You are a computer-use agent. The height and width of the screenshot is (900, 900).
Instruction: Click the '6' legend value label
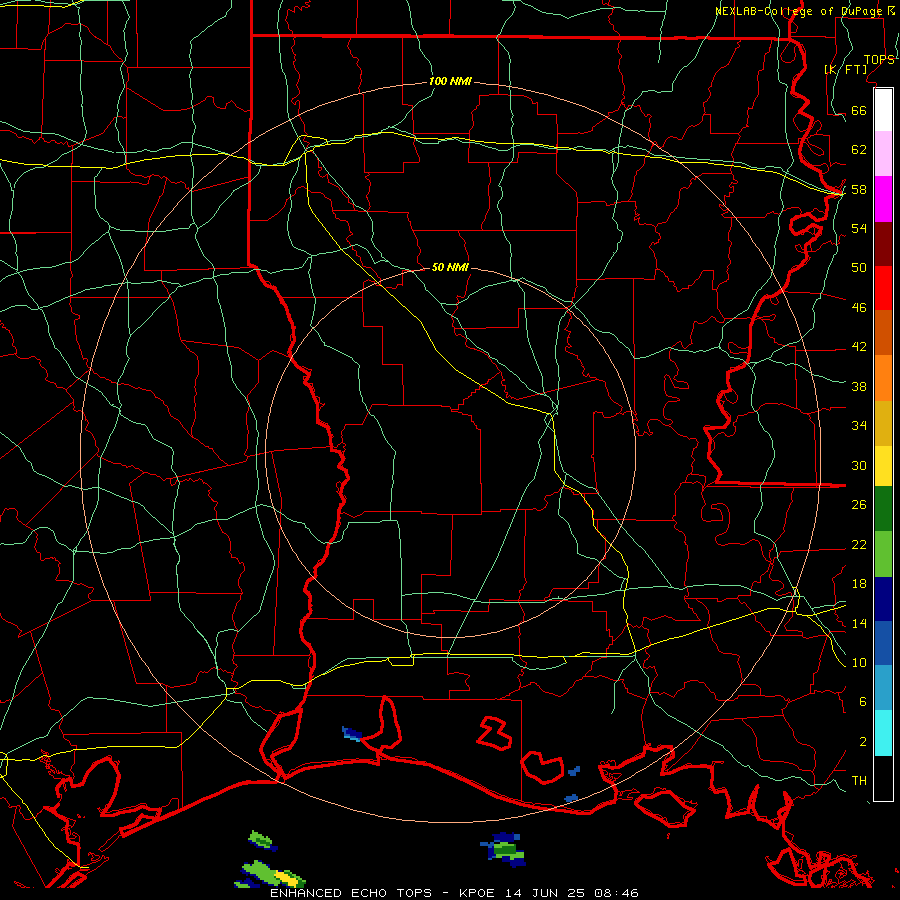863,702
